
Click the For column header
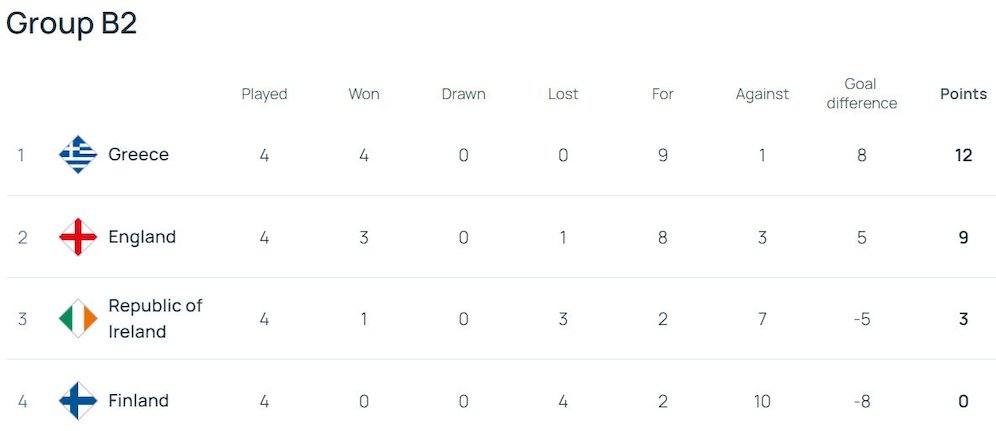(x=663, y=94)
